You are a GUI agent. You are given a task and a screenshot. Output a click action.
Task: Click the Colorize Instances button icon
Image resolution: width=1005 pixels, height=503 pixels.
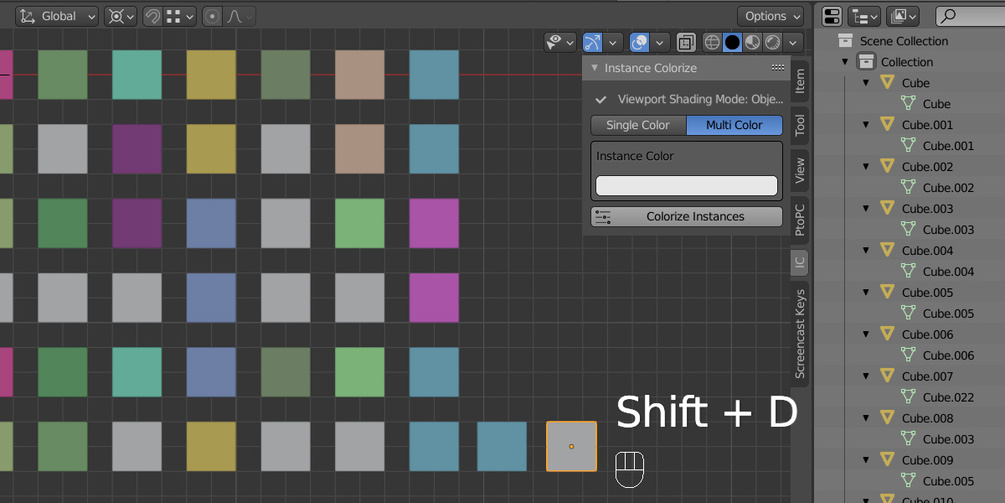coord(602,216)
